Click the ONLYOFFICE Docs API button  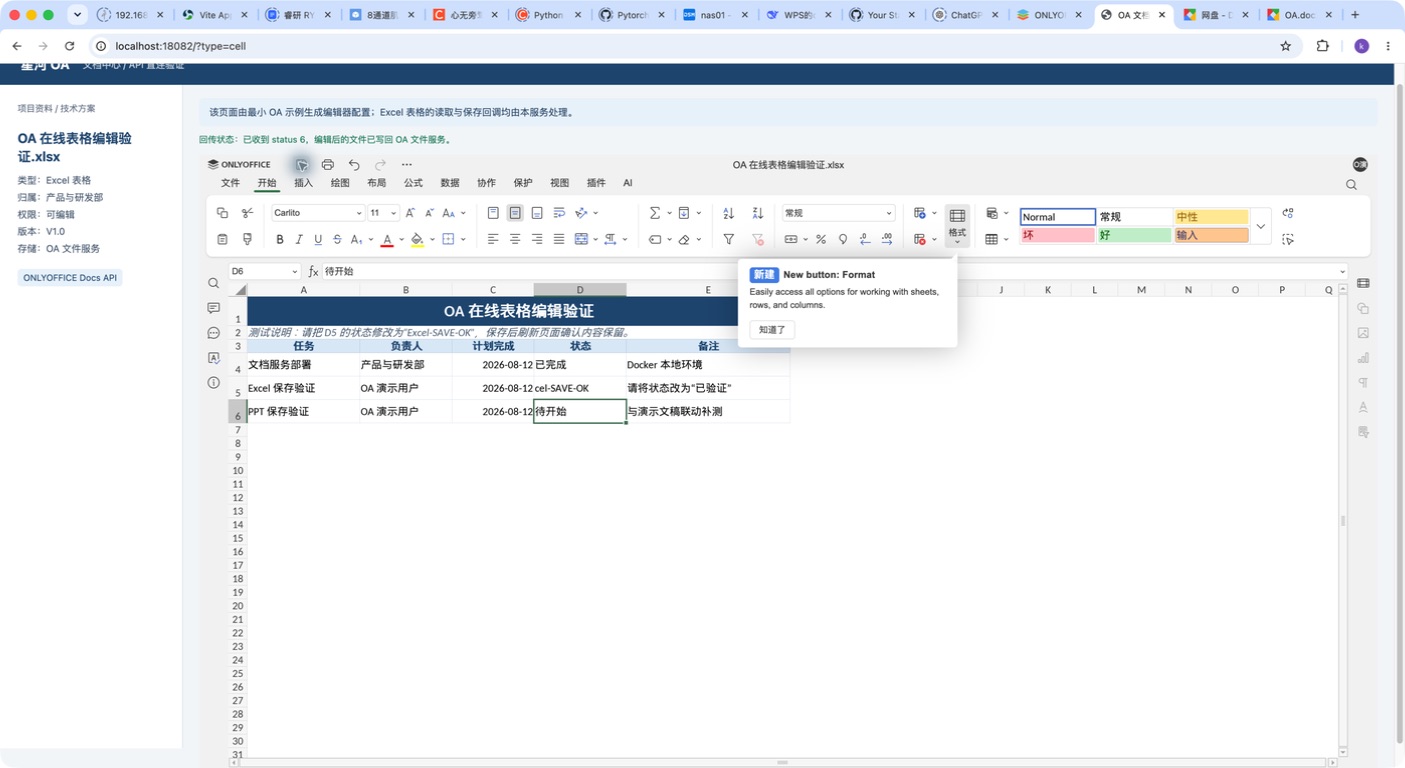[x=70, y=278]
